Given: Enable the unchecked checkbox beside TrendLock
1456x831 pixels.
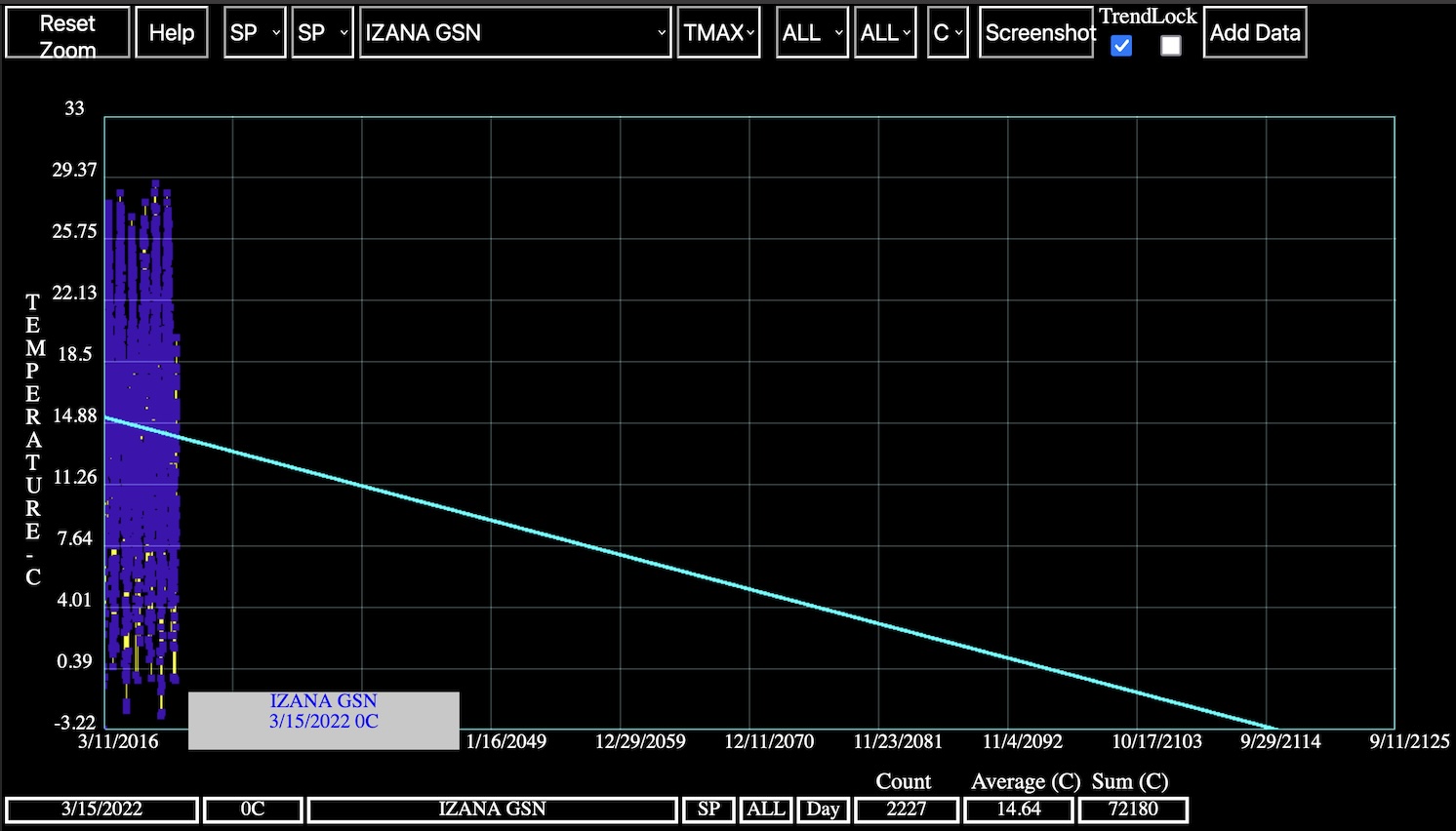Looking at the screenshot, I should tap(1171, 46).
